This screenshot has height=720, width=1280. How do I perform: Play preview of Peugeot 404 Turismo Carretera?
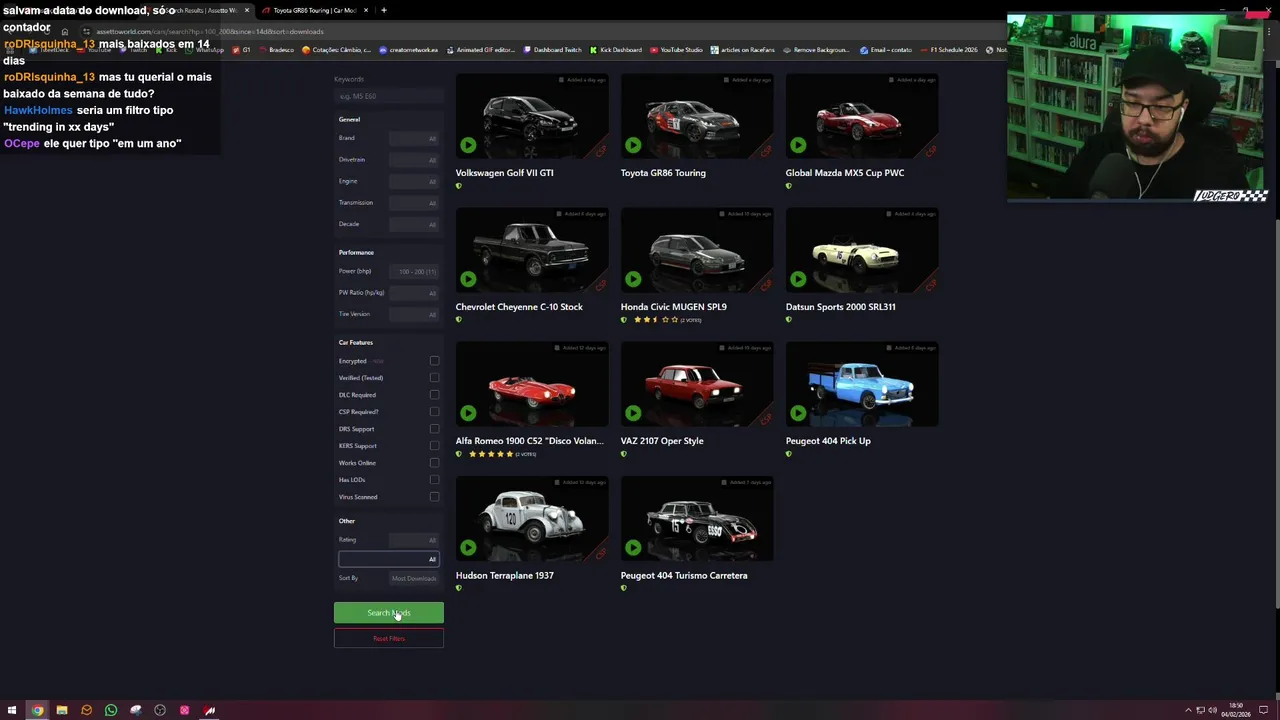[x=633, y=547]
